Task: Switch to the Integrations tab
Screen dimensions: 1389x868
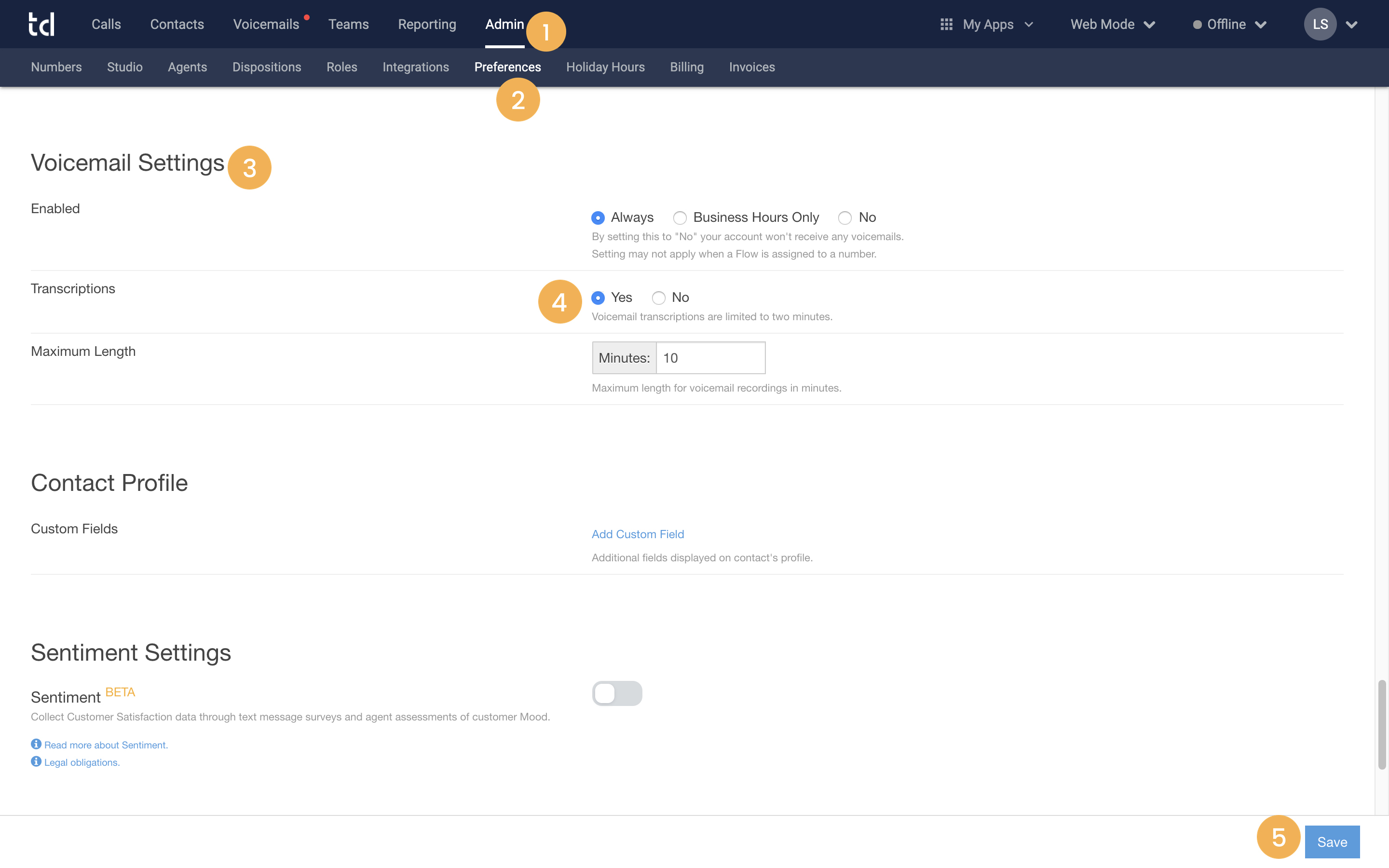Action: pos(416,67)
